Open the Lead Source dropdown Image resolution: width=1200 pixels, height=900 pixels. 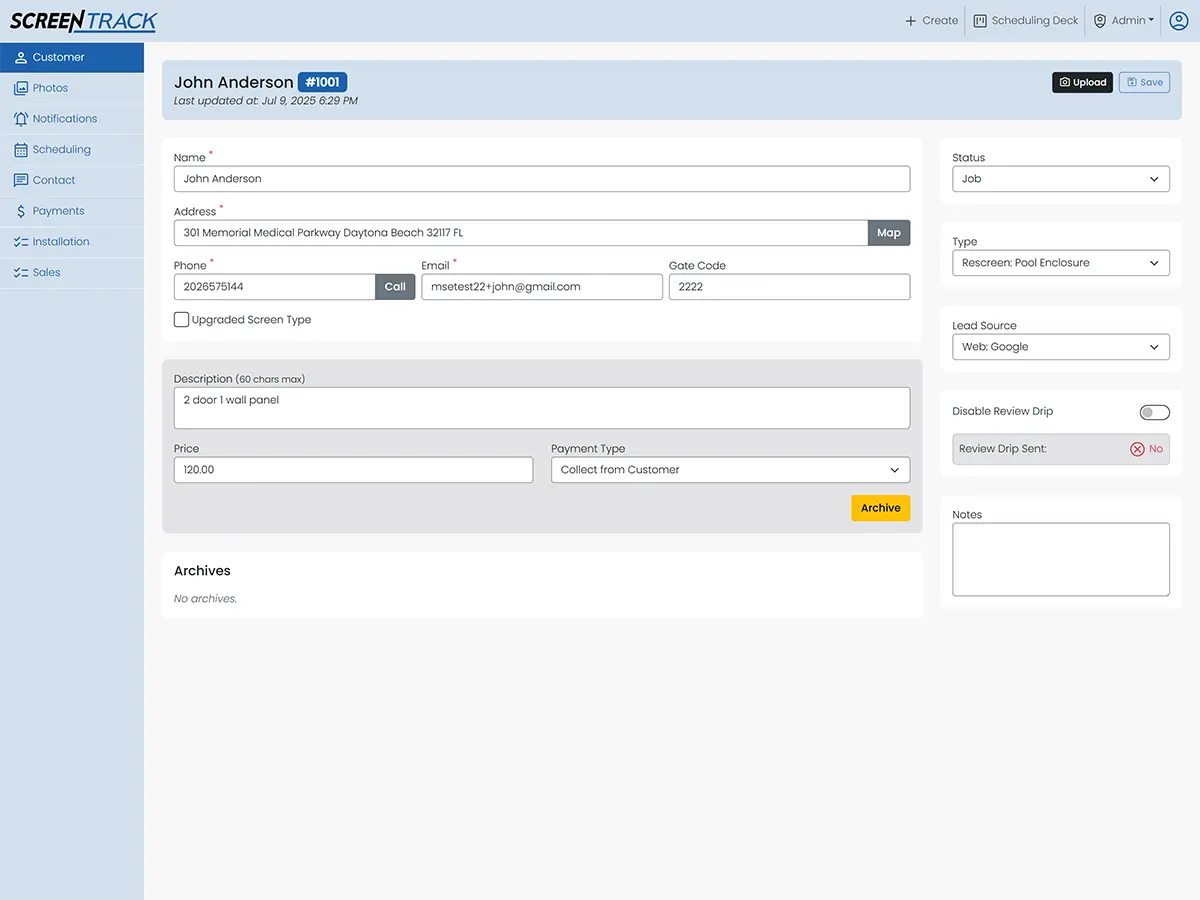1060,347
